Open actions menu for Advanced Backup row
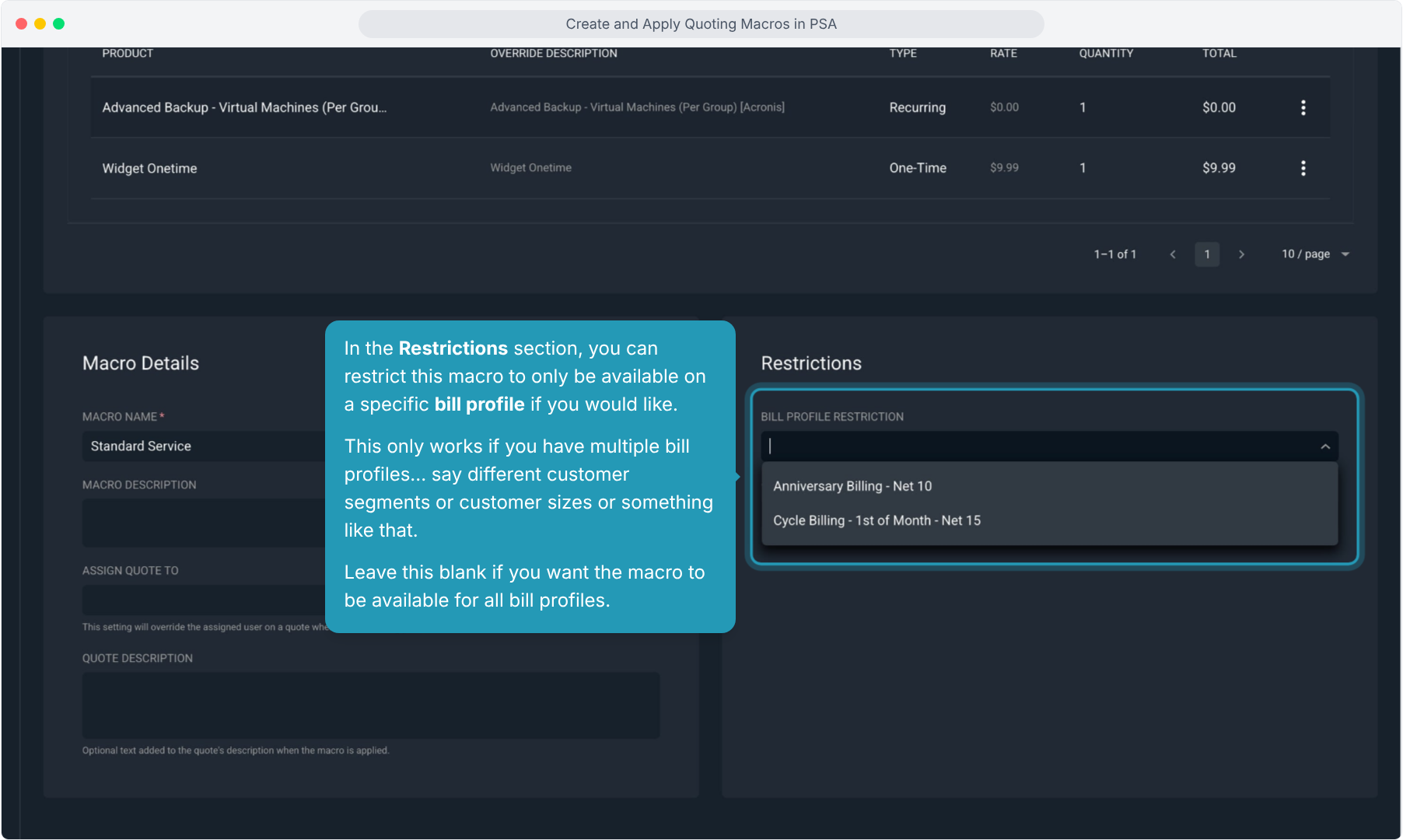The image size is (1403, 840). [x=1303, y=107]
